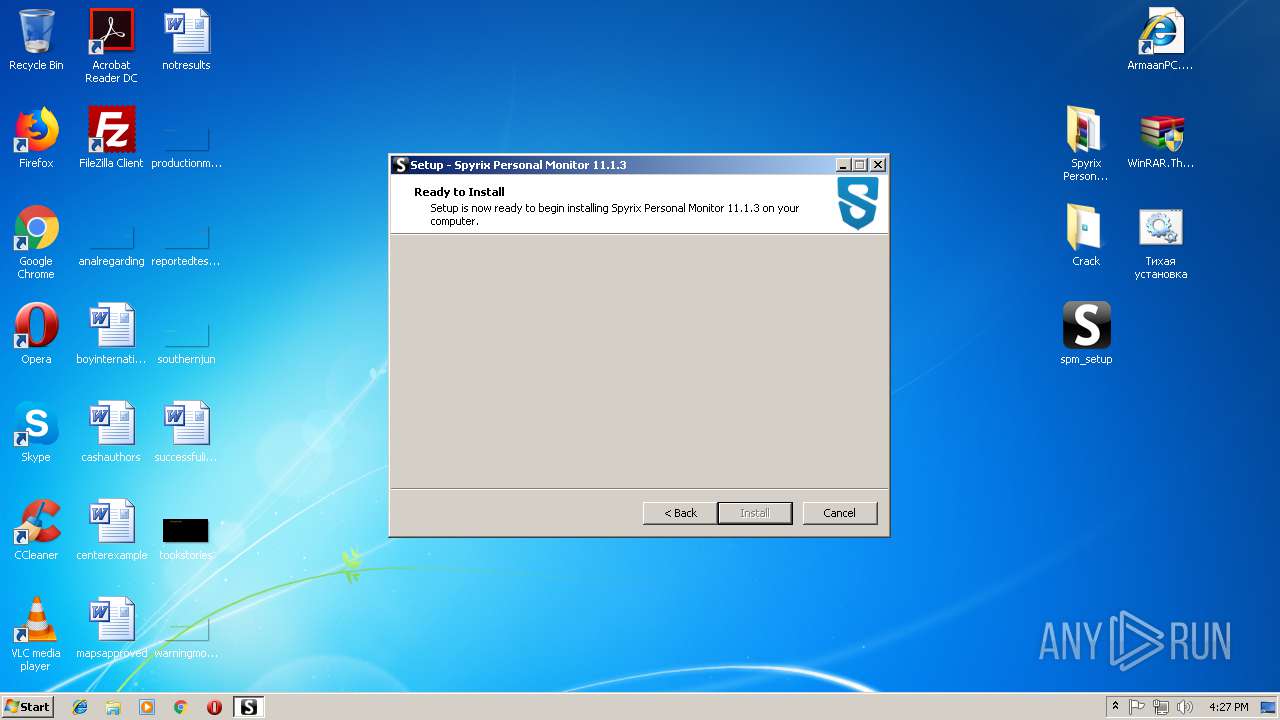Image resolution: width=1280 pixels, height=720 pixels.
Task: Open Opera from the taskbar
Action: (x=214, y=707)
